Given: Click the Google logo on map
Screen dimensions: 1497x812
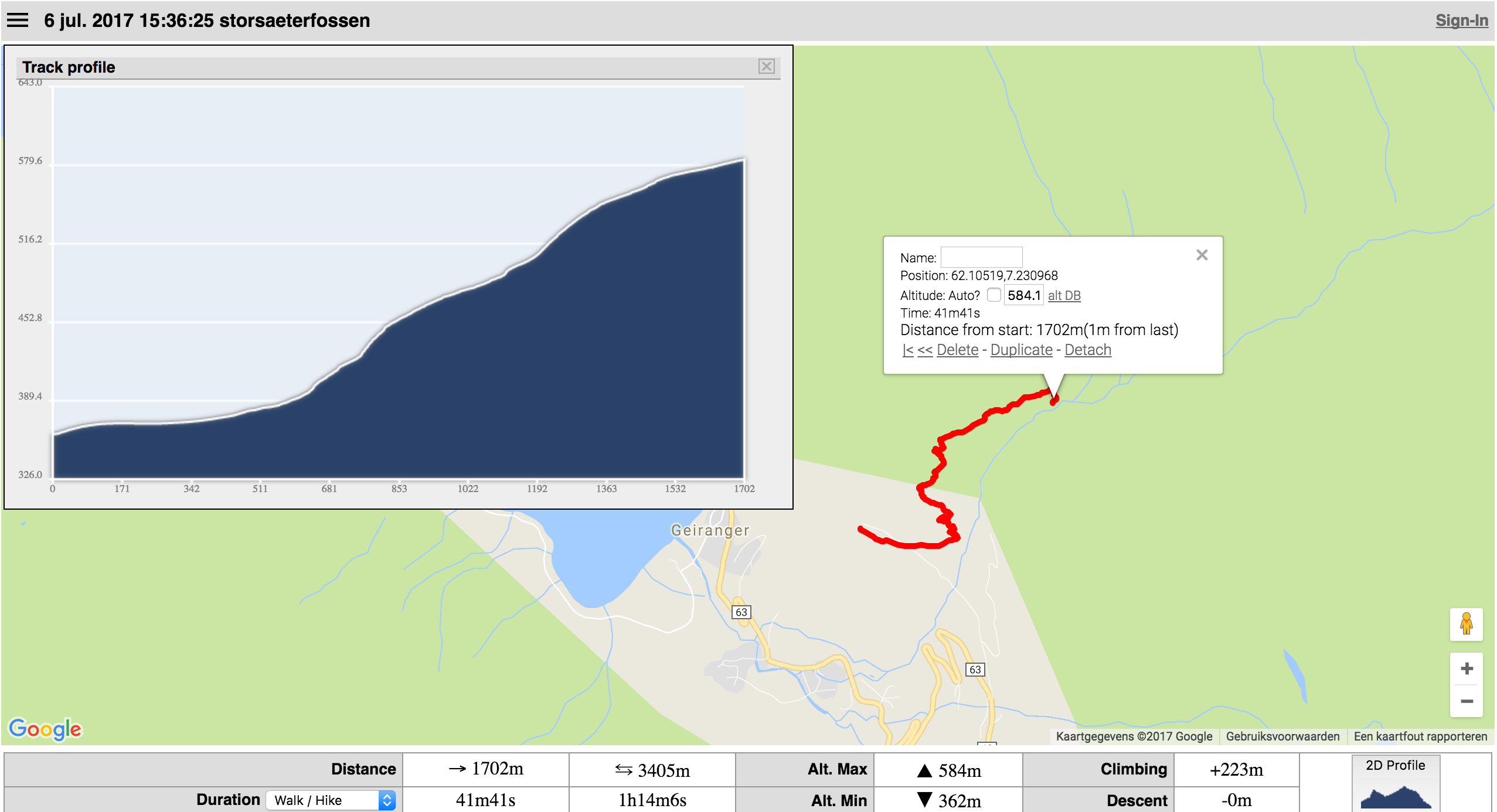Looking at the screenshot, I should pos(45,729).
